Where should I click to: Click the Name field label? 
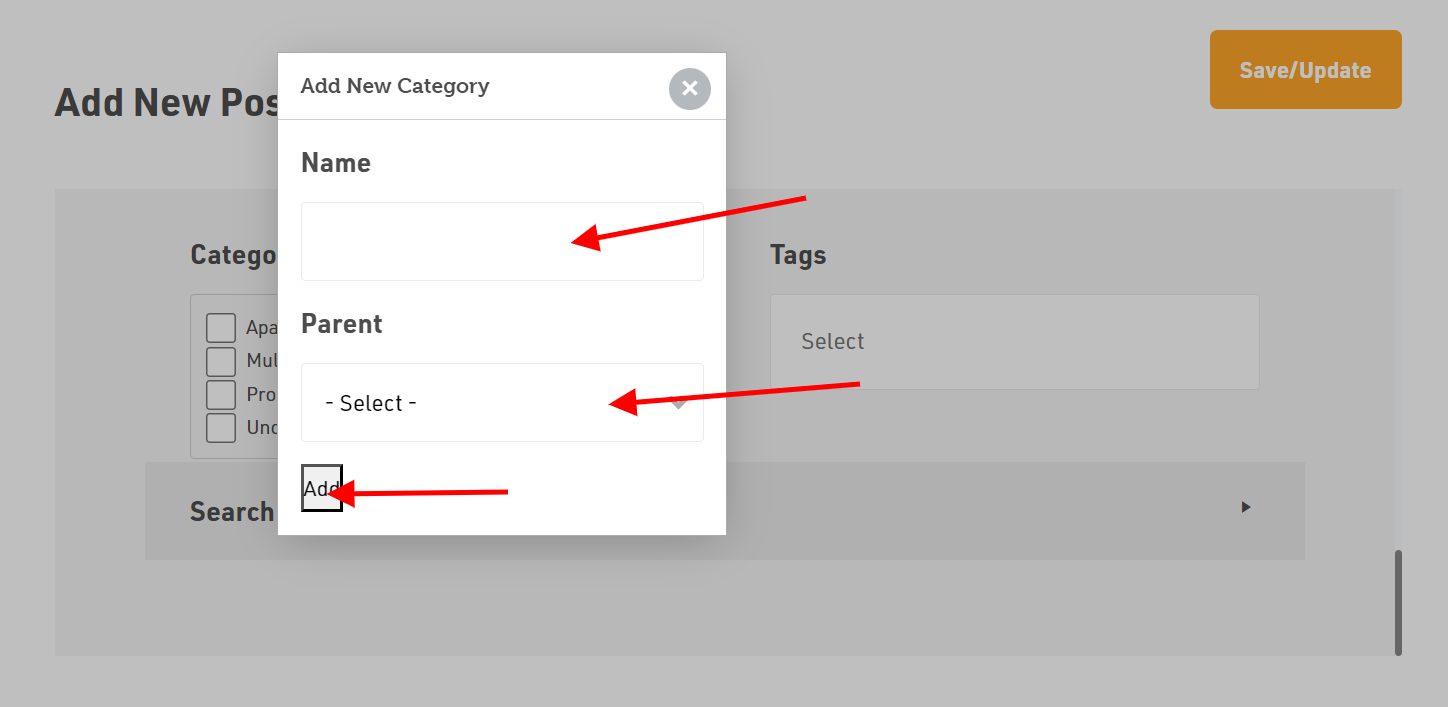point(336,163)
